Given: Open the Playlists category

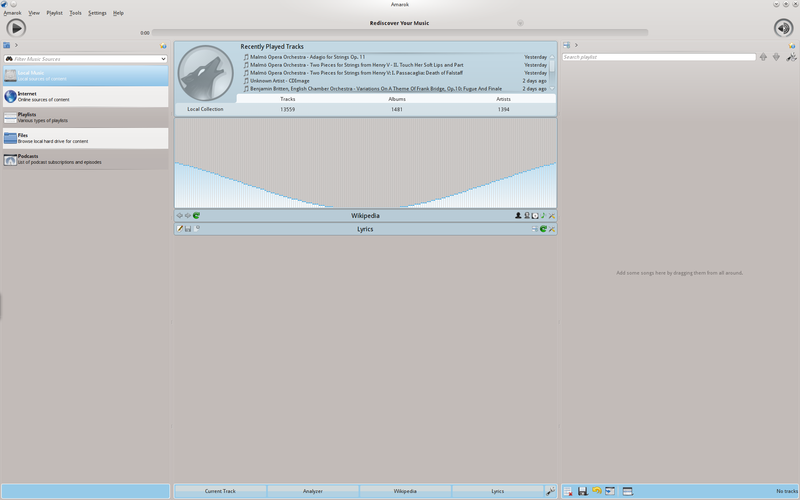Looking at the screenshot, I should pyautogui.click(x=86, y=117).
